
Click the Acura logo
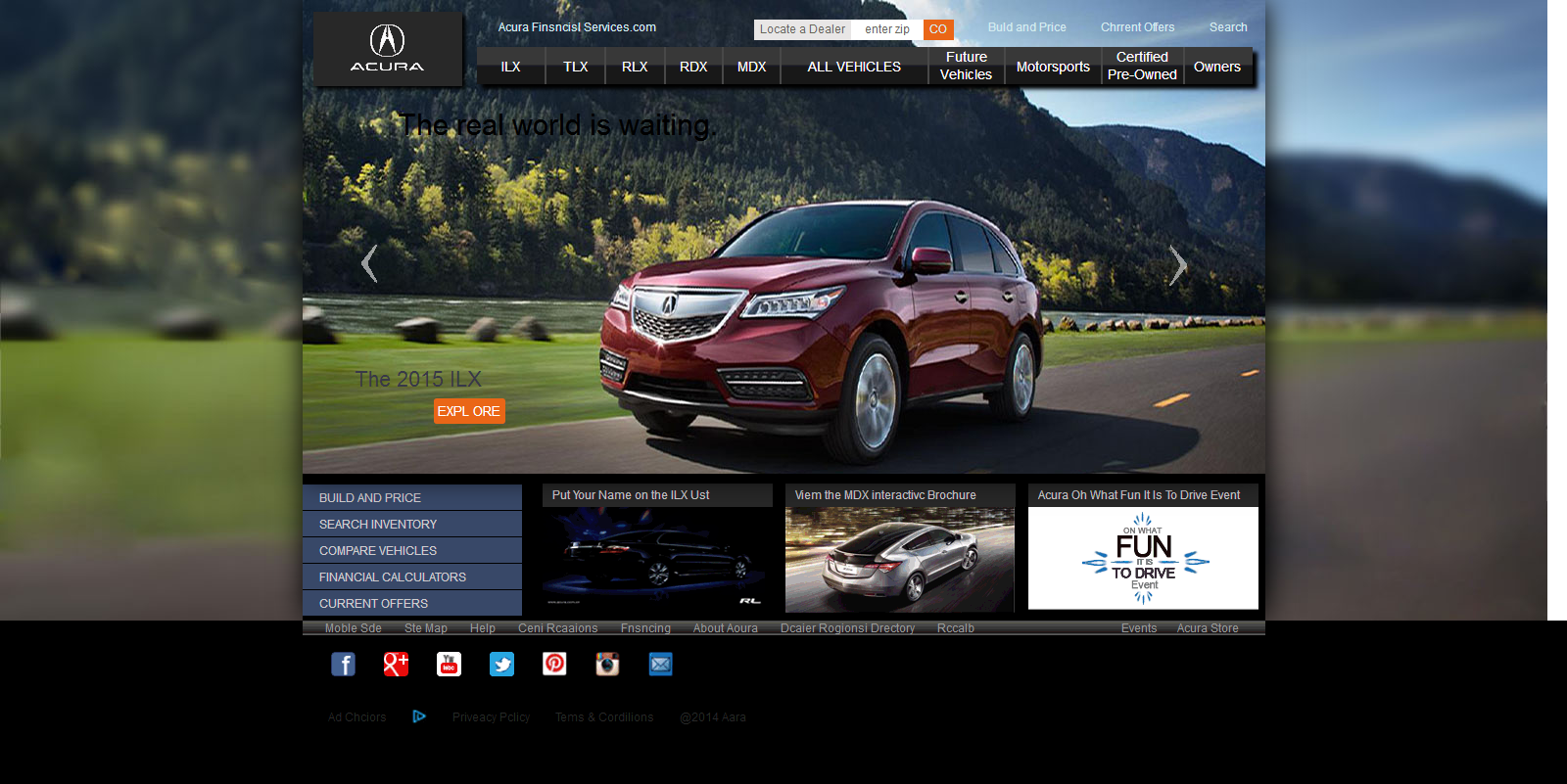click(x=388, y=49)
